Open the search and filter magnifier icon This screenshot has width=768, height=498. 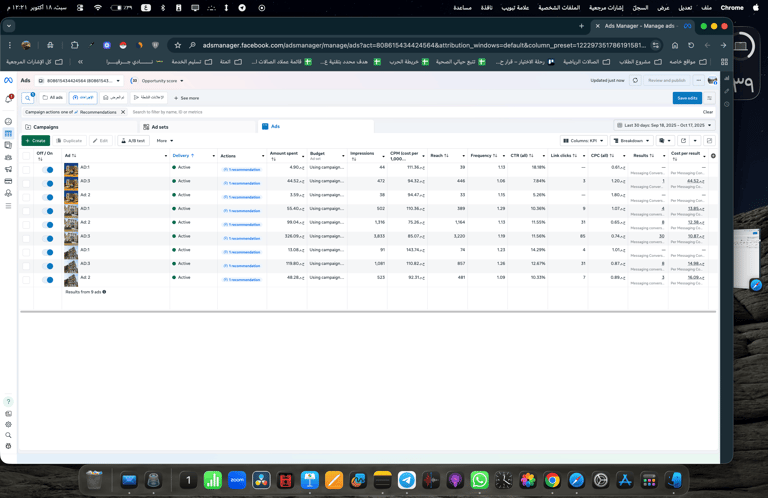[28, 98]
